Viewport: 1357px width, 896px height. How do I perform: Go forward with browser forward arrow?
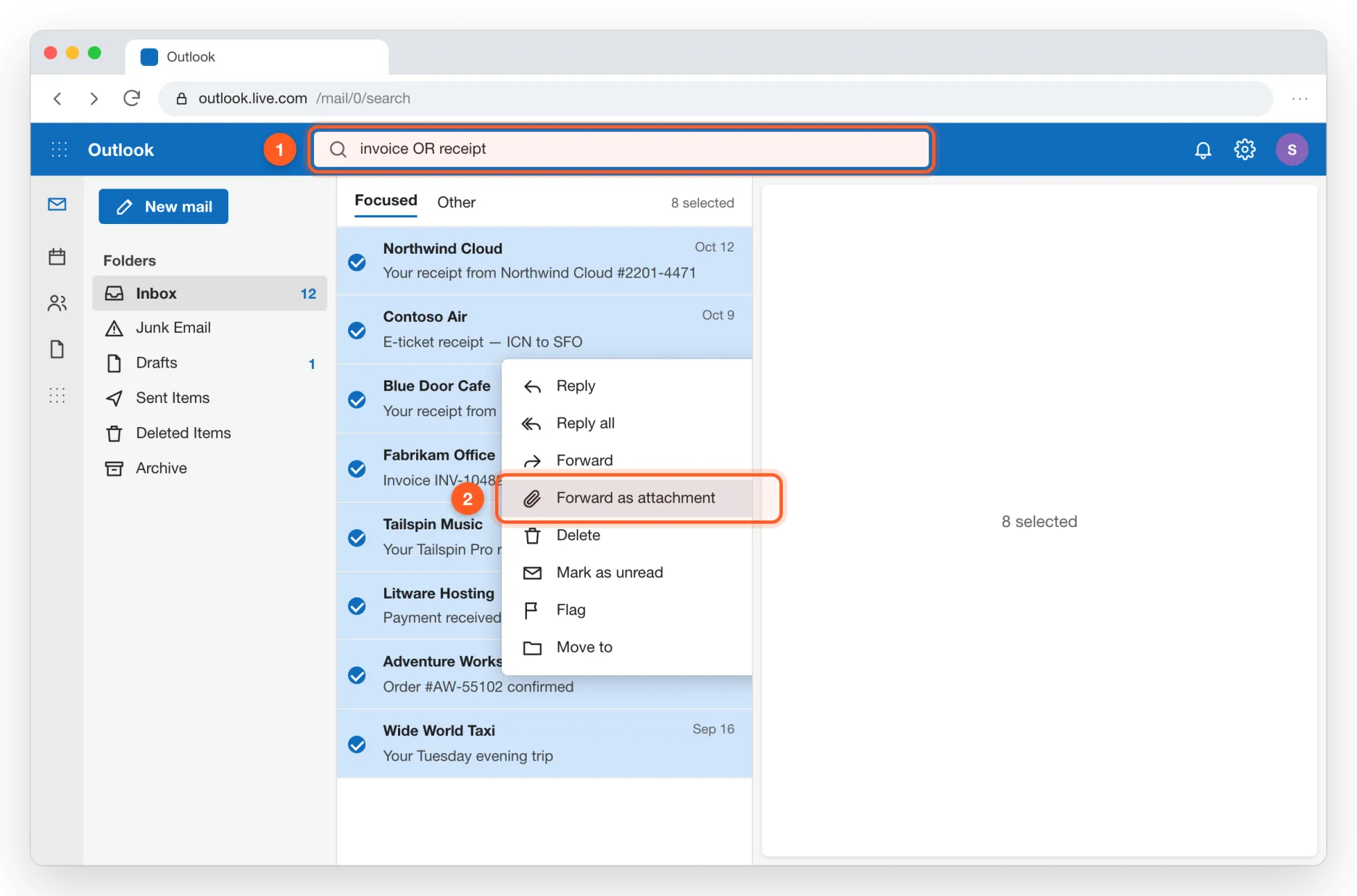pos(94,98)
